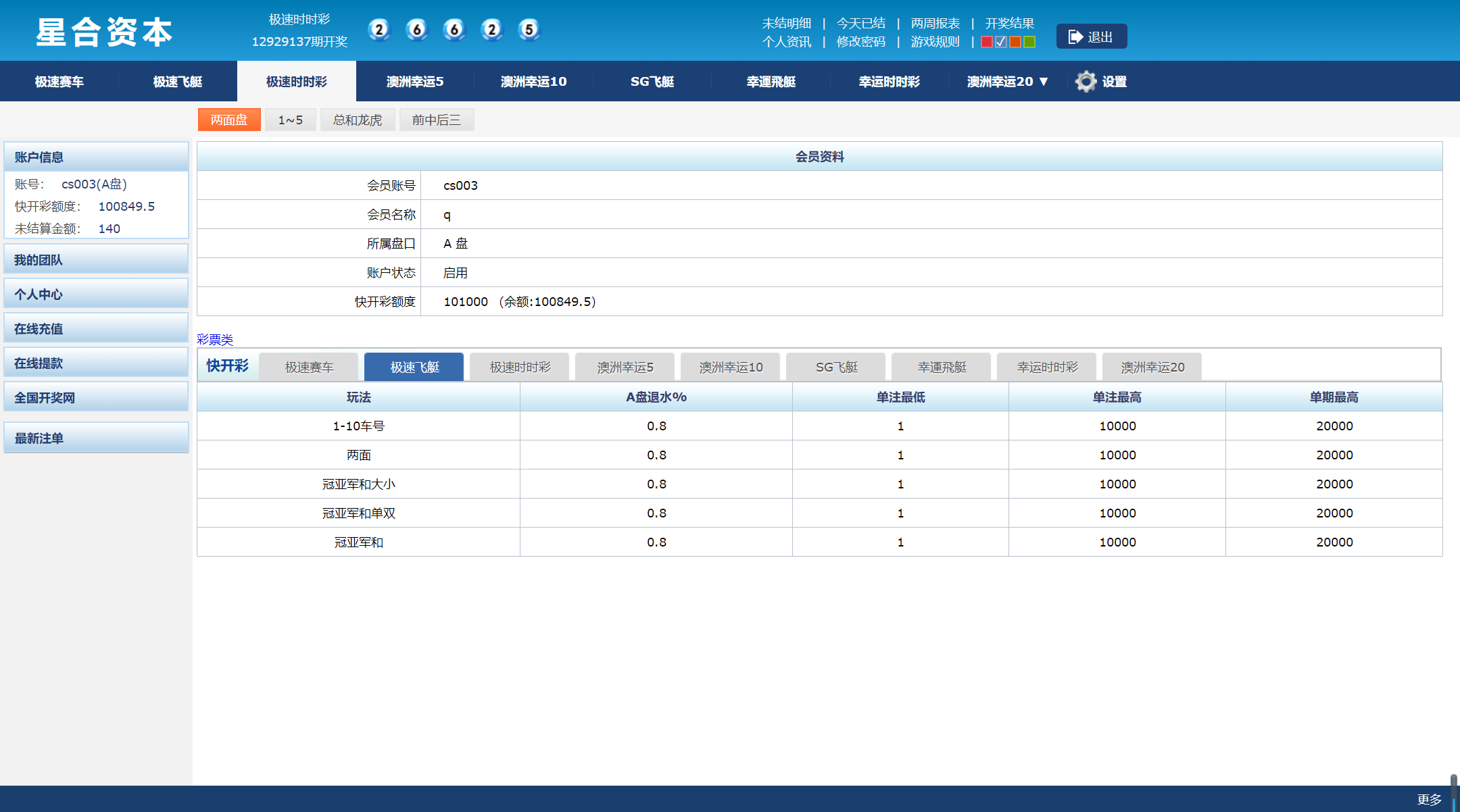Click the second lottery ball showing 6
The height and width of the screenshot is (812, 1460).
point(417,30)
